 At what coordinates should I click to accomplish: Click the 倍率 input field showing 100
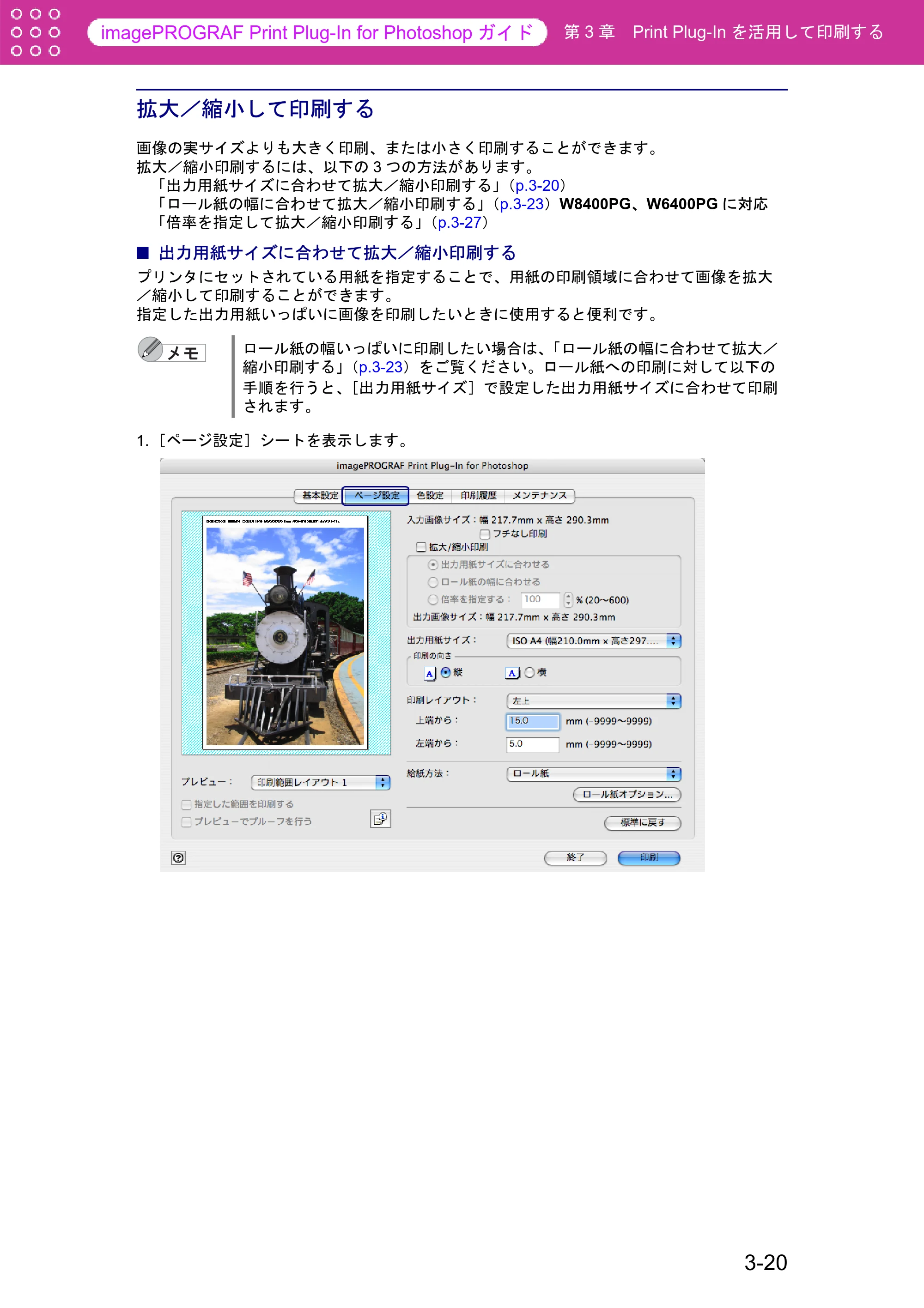[541, 599]
